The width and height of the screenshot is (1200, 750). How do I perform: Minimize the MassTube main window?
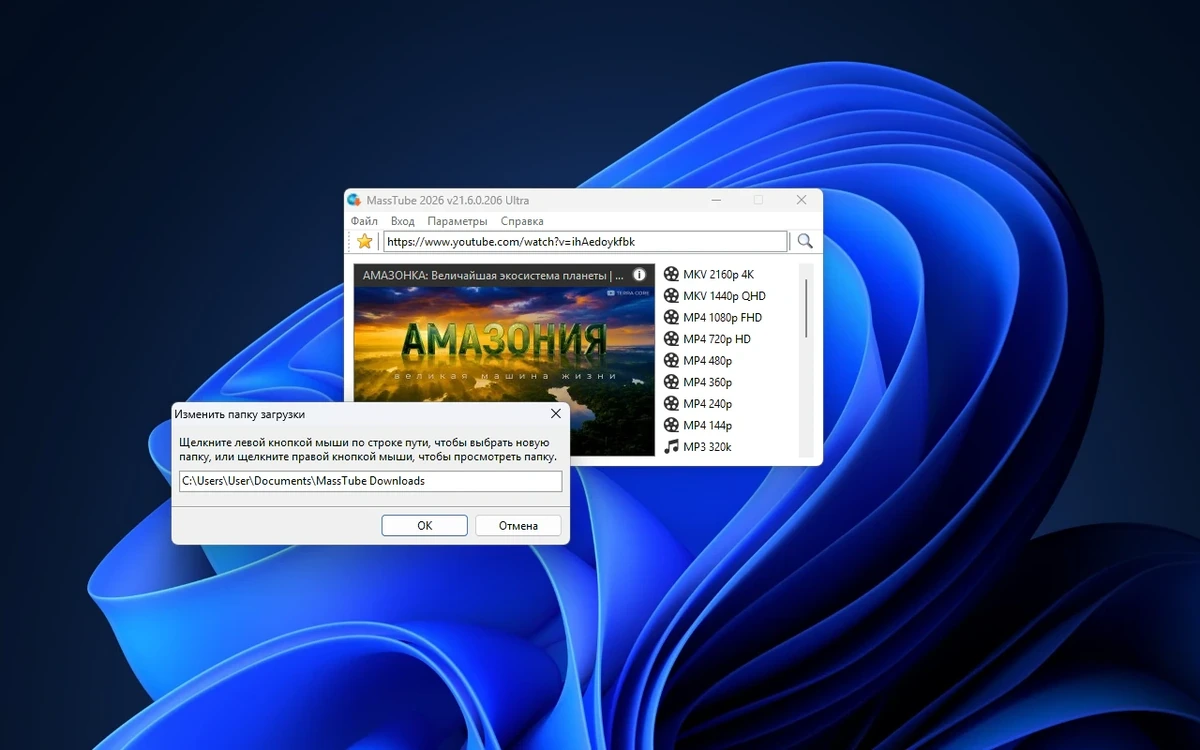point(717,200)
